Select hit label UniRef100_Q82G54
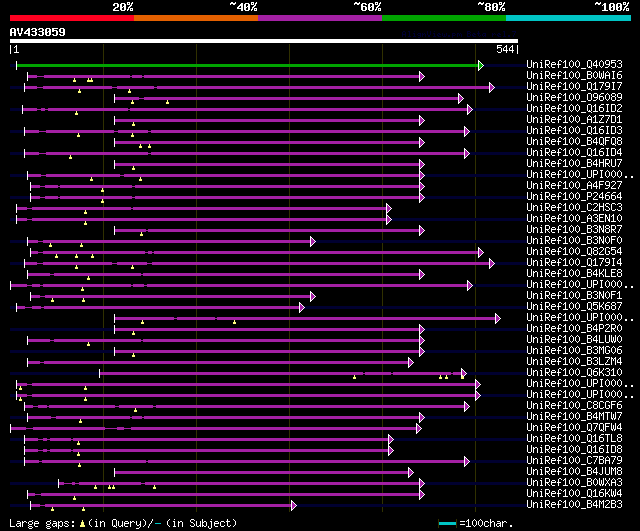This screenshot has width=640, height=531. tap(574, 251)
